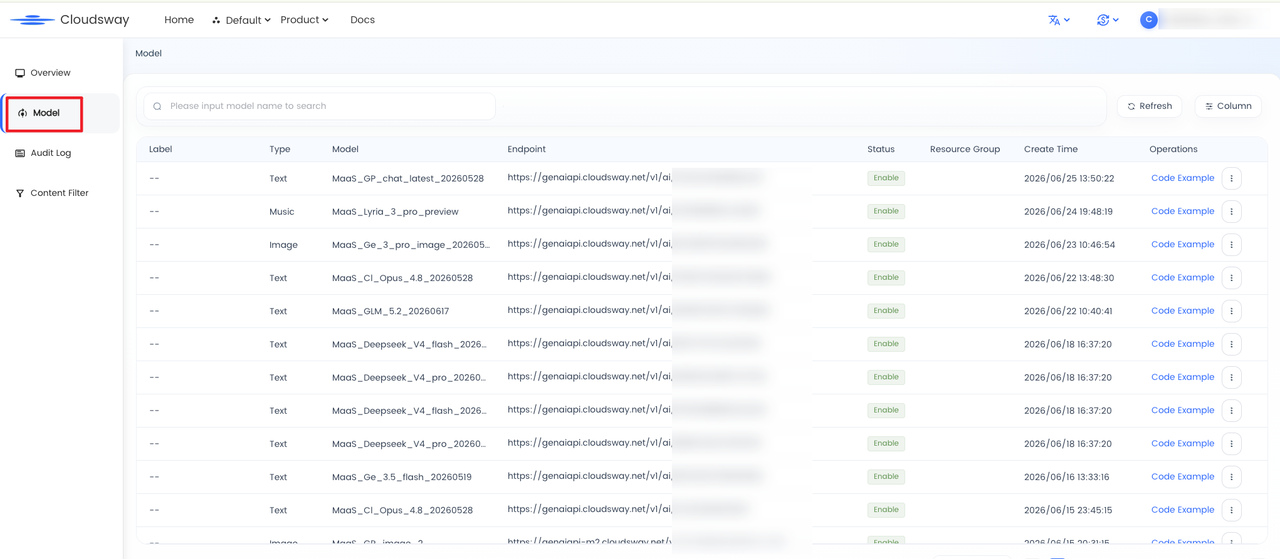The image size is (1280, 559).
Task: Open more options for MaaS_Ge_3.5_flash_20260519 row
Action: [1231, 477]
